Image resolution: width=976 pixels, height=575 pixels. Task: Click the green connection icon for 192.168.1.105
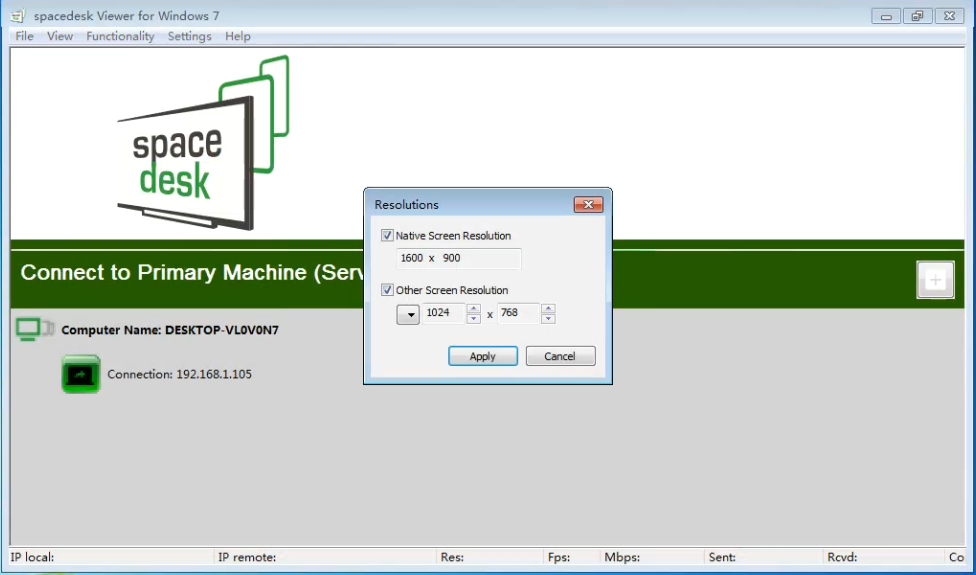coord(81,374)
